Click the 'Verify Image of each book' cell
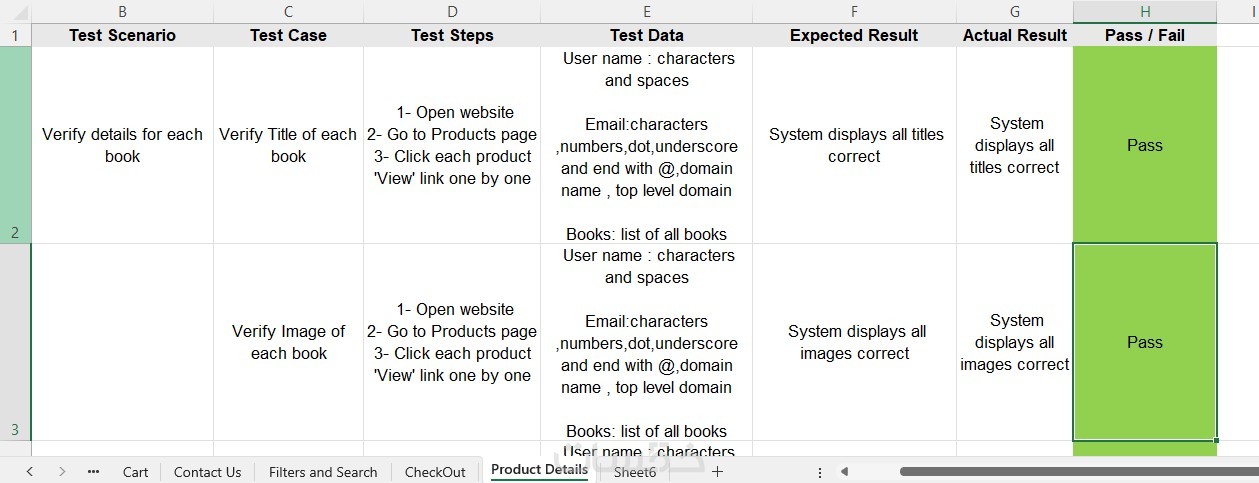 coord(288,342)
